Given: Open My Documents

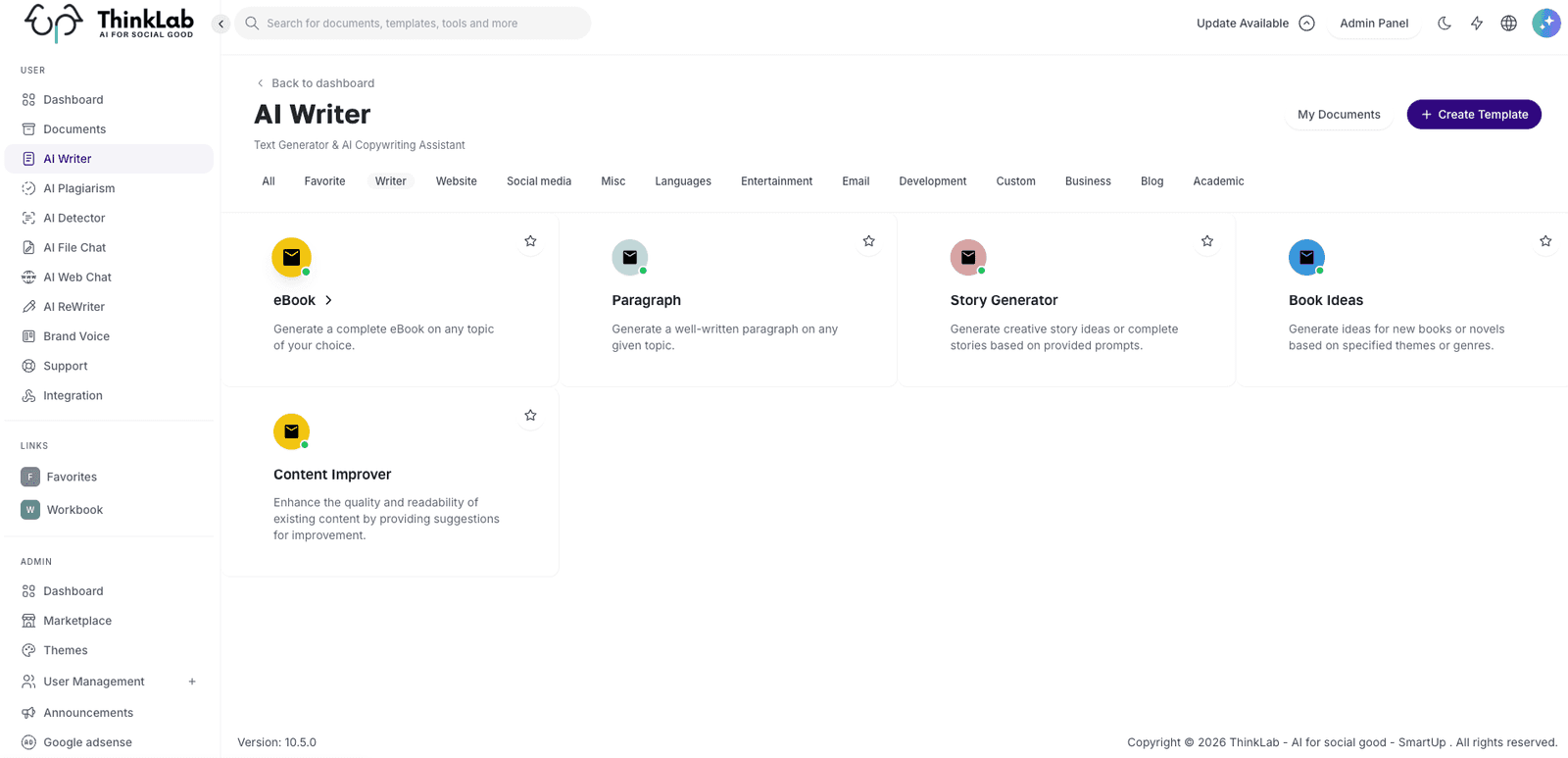Looking at the screenshot, I should [1339, 115].
